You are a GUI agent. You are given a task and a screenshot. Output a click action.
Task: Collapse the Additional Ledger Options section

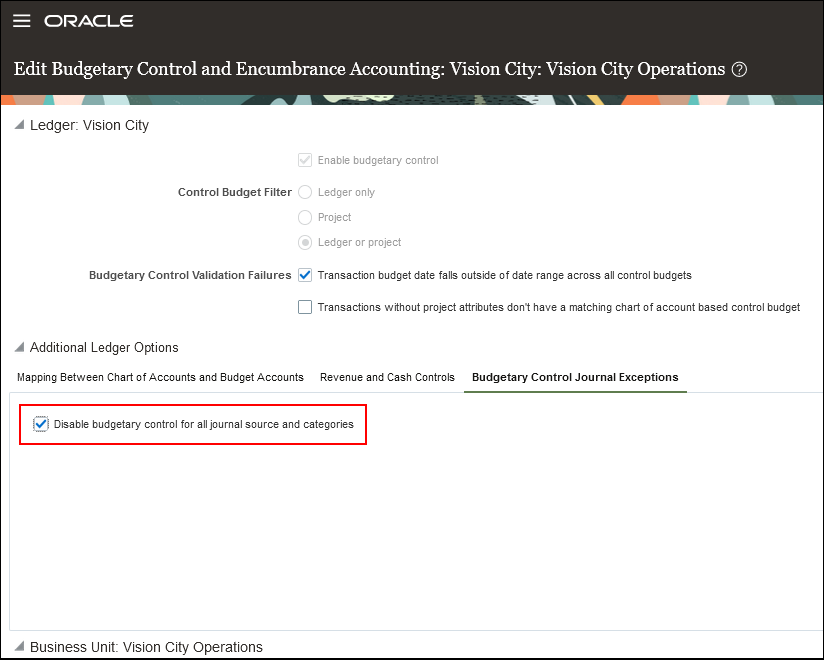pos(19,347)
